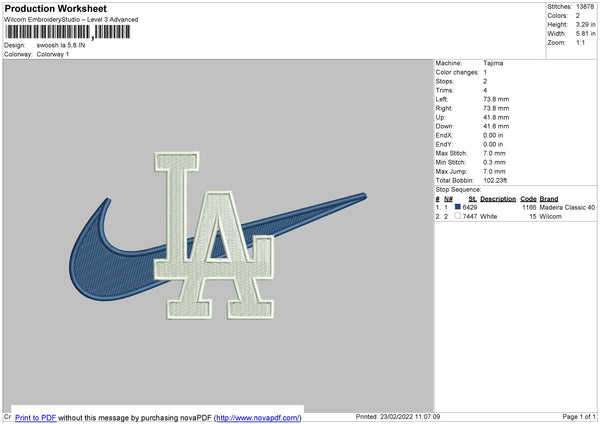
Task: Click 'Wilcom EmbroideryStudio – Level 3 Advanced' text
Action: [x=71, y=20]
